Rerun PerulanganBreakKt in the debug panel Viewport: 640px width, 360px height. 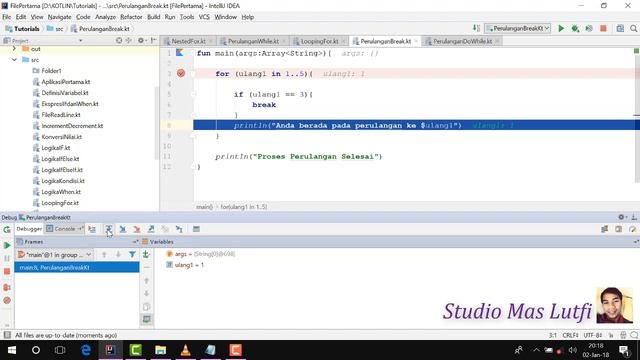pos(7,229)
